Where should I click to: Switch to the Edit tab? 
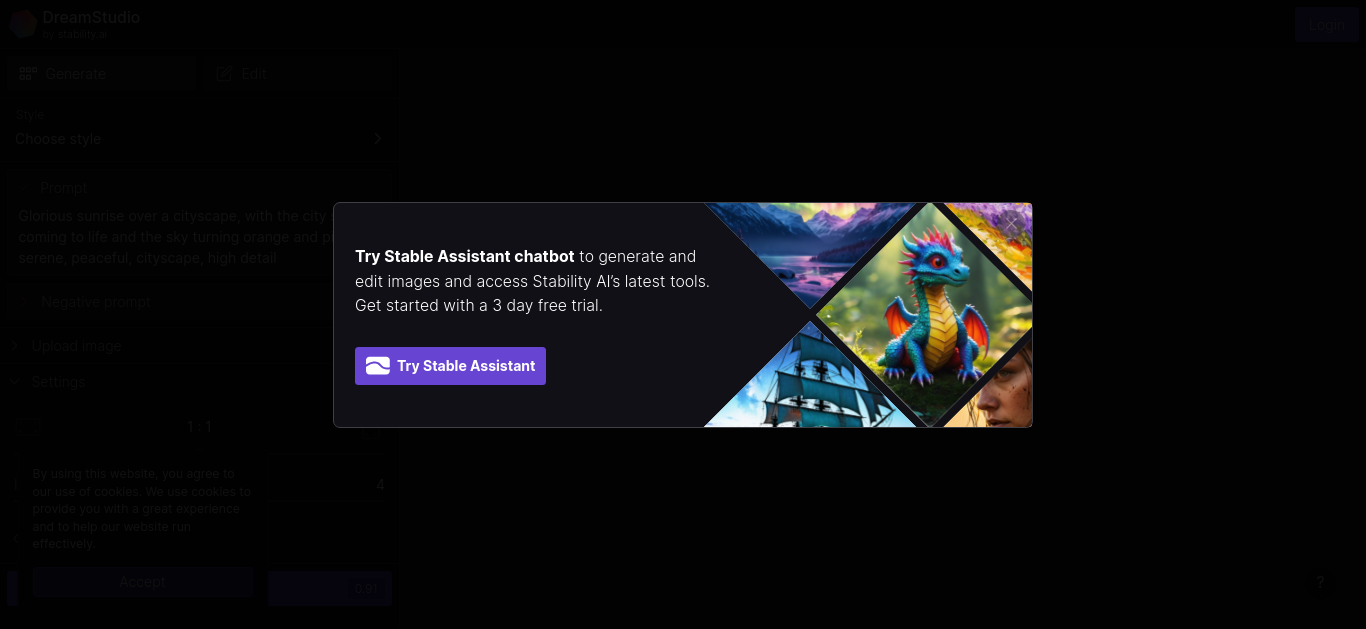pyautogui.click(x=298, y=74)
